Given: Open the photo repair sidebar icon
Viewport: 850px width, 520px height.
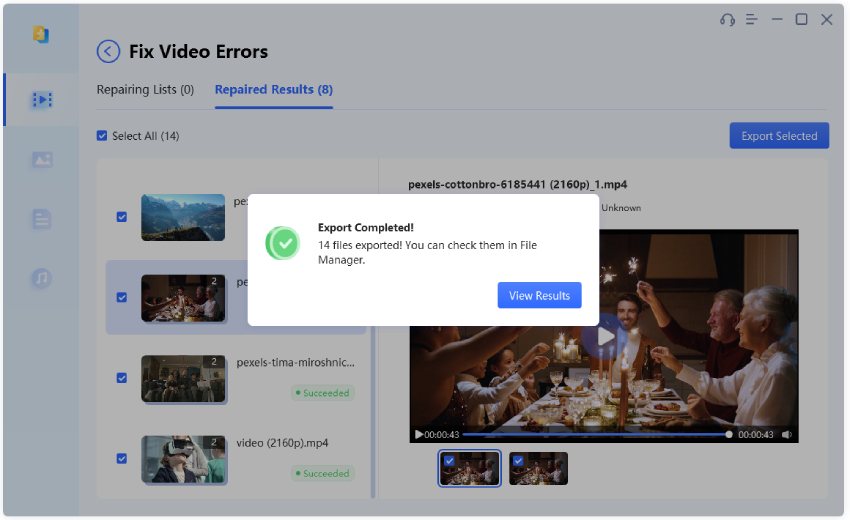Looking at the screenshot, I should 41,160.
